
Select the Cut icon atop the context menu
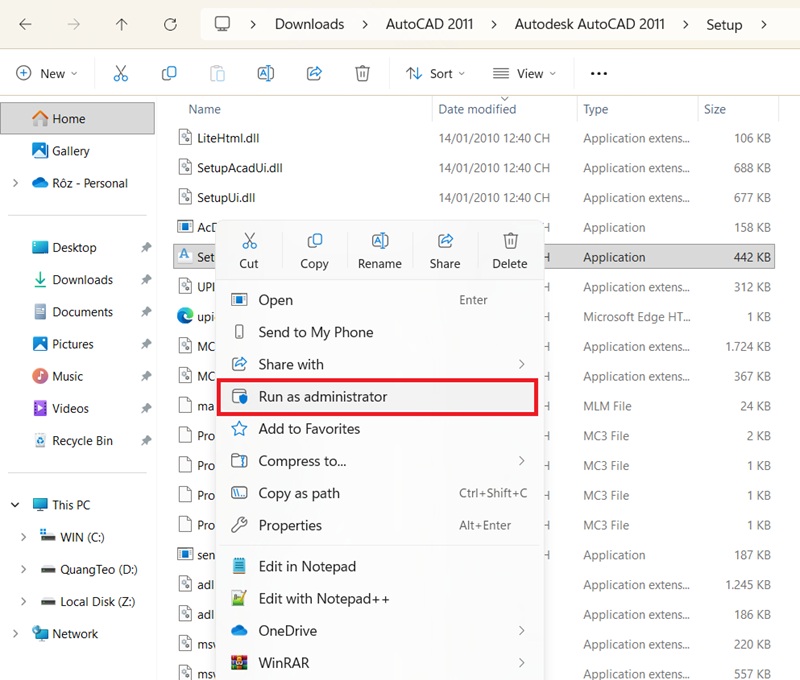[x=249, y=249]
